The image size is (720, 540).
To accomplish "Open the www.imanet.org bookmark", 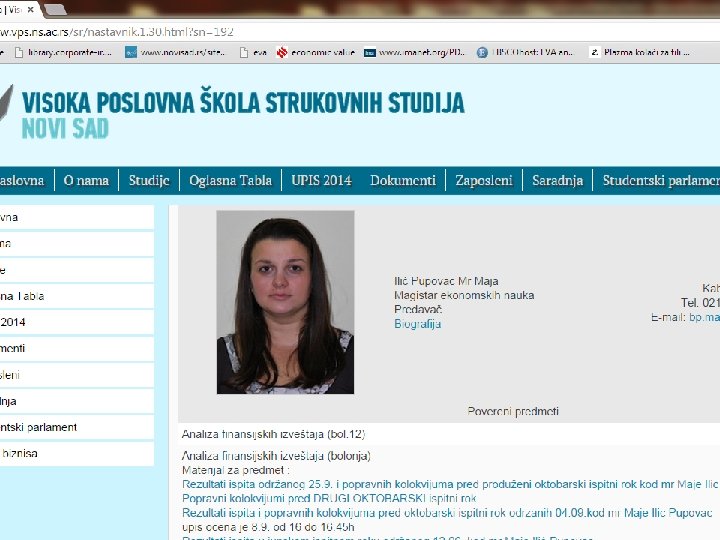I will pyautogui.click(x=415, y=52).
